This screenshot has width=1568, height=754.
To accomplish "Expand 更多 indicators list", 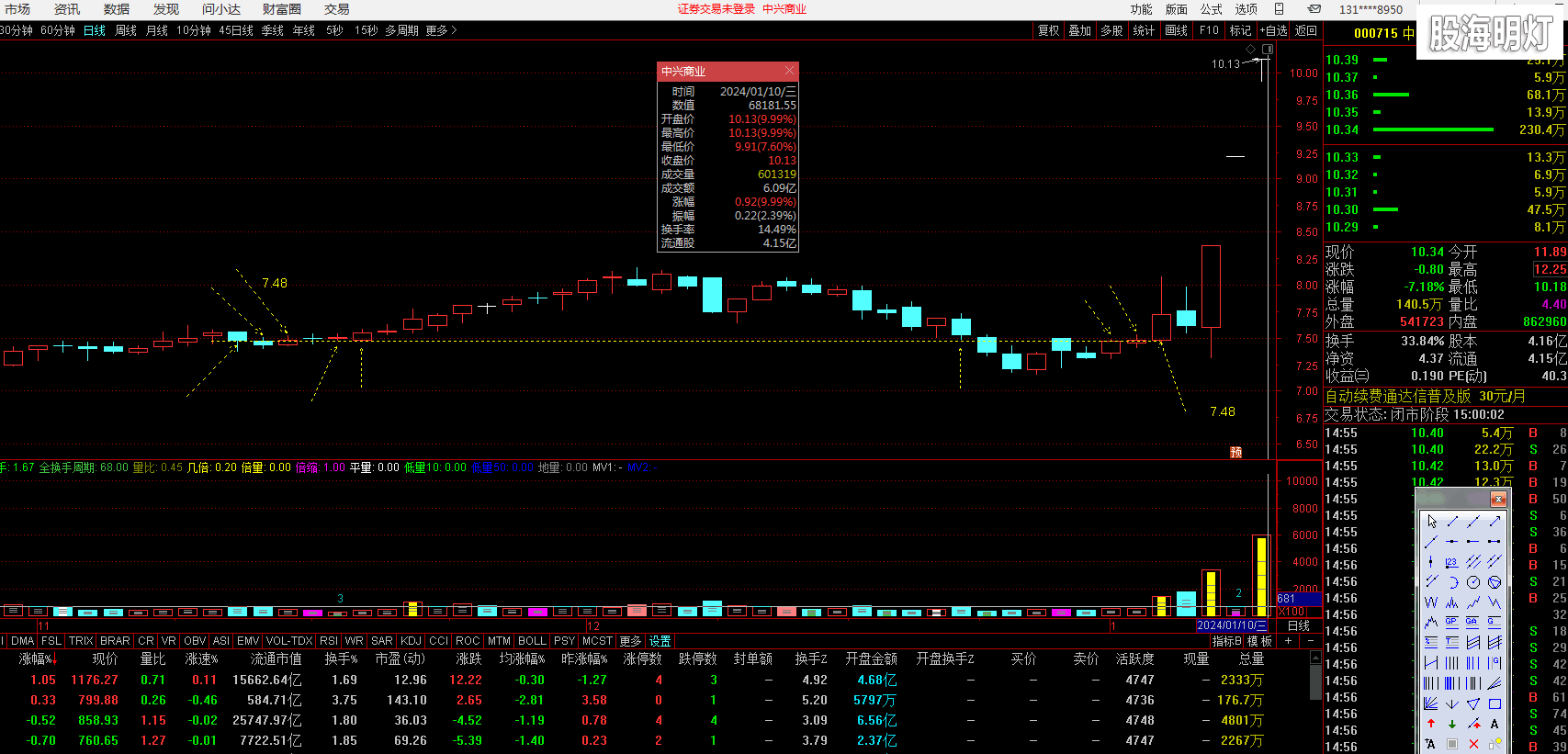I will (630, 641).
